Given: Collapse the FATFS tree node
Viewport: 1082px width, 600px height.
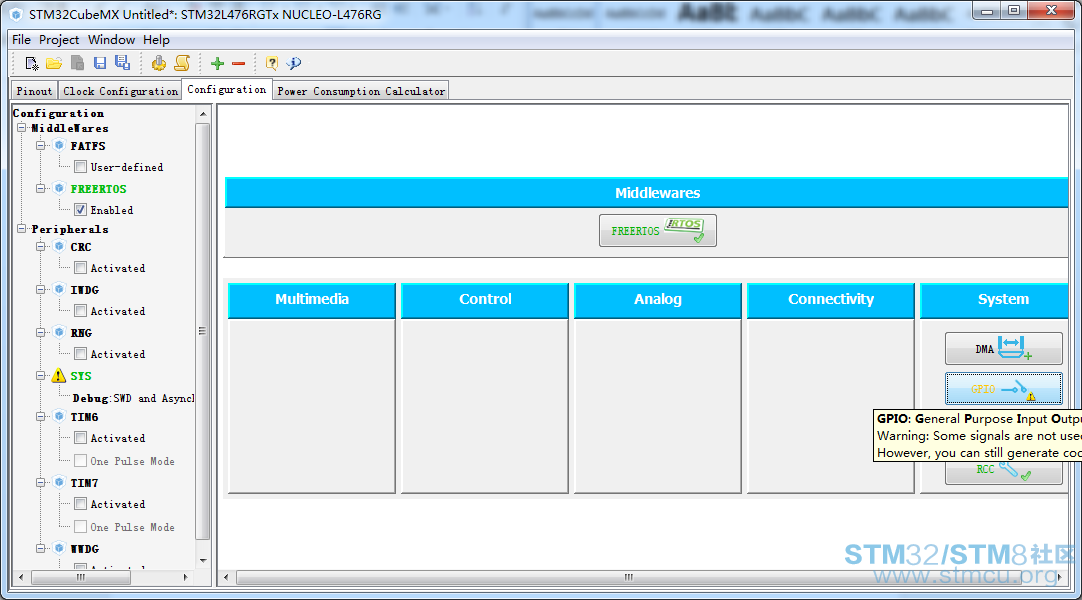Looking at the screenshot, I should (x=41, y=146).
